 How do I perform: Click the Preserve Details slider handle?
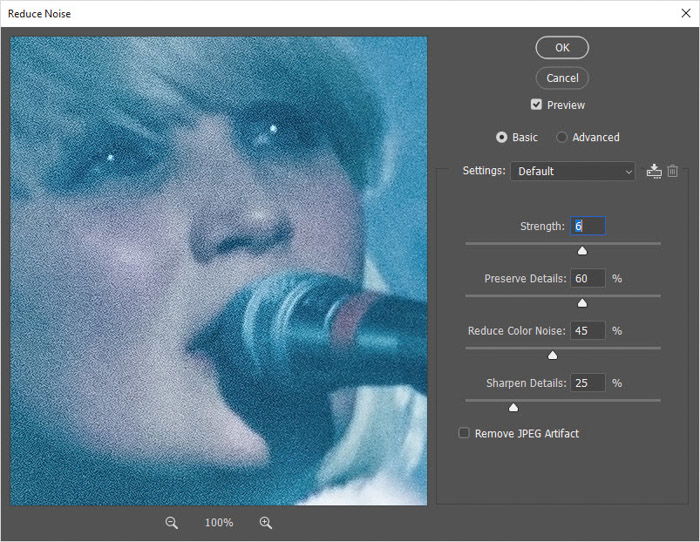[x=582, y=303]
